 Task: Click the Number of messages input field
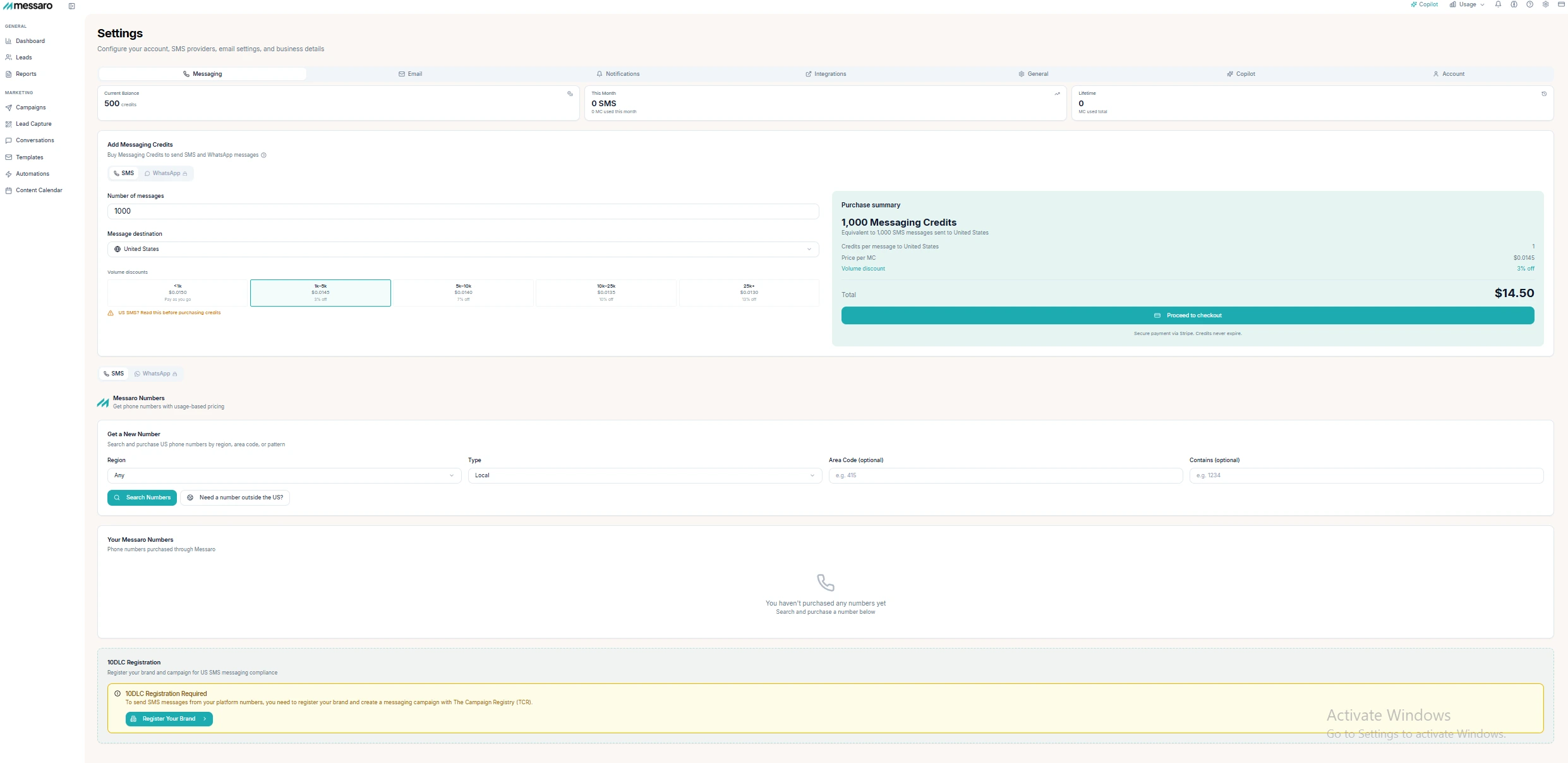click(463, 211)
